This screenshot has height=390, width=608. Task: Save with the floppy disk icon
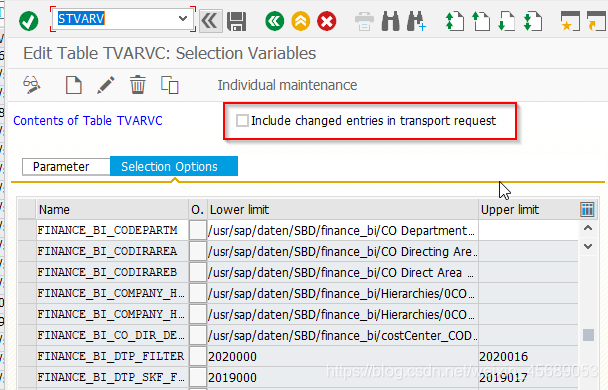coord(237,21)
